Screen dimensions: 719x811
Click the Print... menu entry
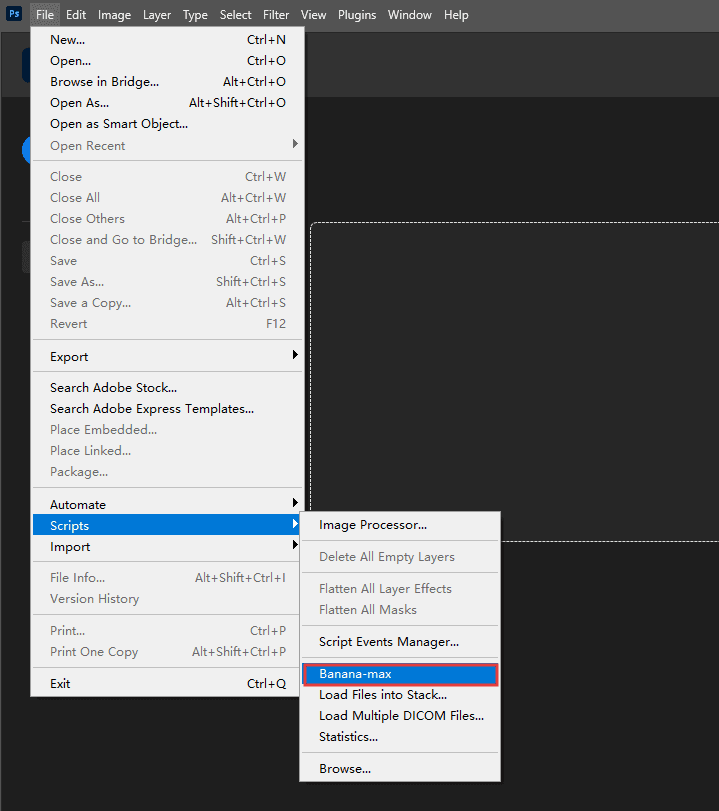coord(167,630)
